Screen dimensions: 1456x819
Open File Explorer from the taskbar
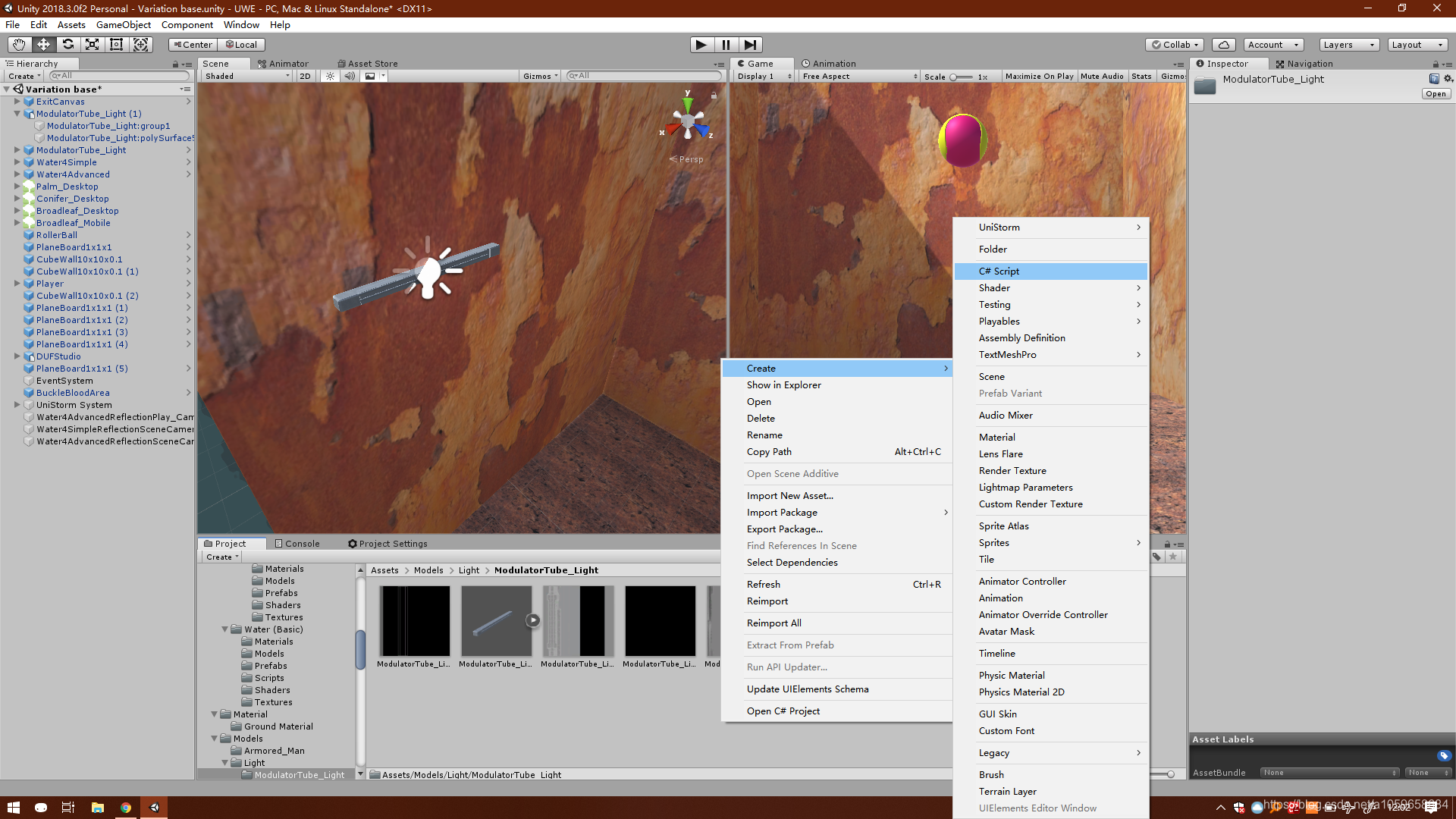click(x=97, y=808)
